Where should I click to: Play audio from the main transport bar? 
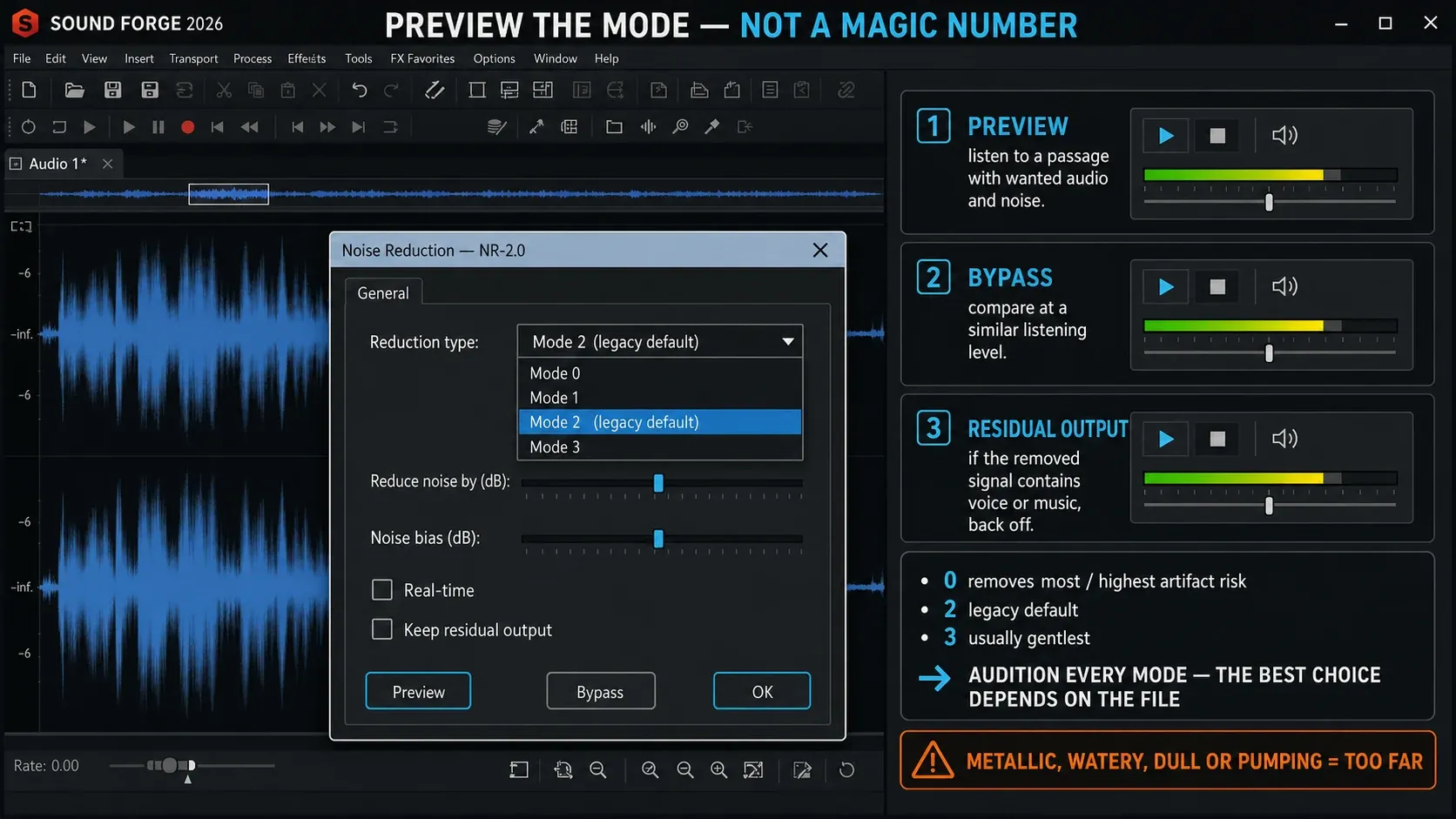pos(129,127)
